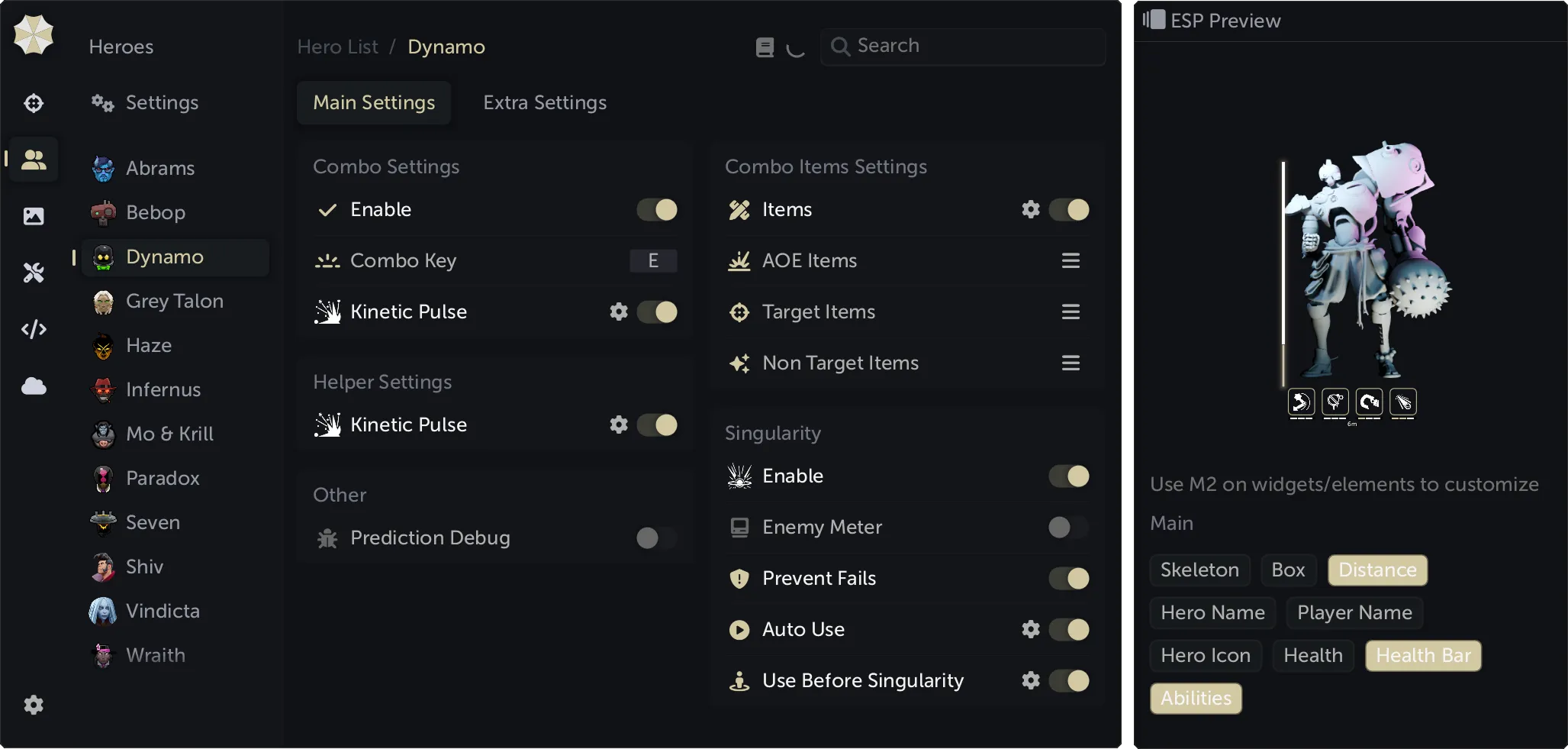The image size is (1568, 749).
Task: Enable the Enemy Meter toggle
Action: coord(1068,528)
